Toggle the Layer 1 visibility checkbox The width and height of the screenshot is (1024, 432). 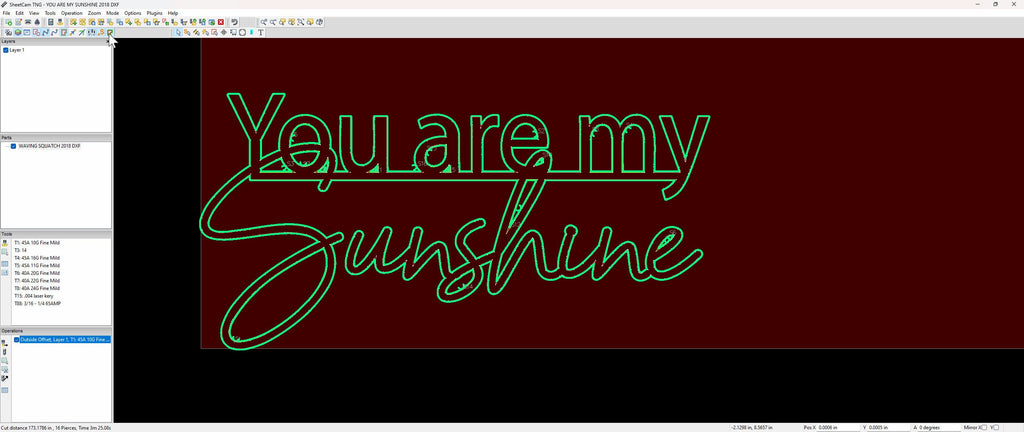pyautogui.click(x=6, y=50)
